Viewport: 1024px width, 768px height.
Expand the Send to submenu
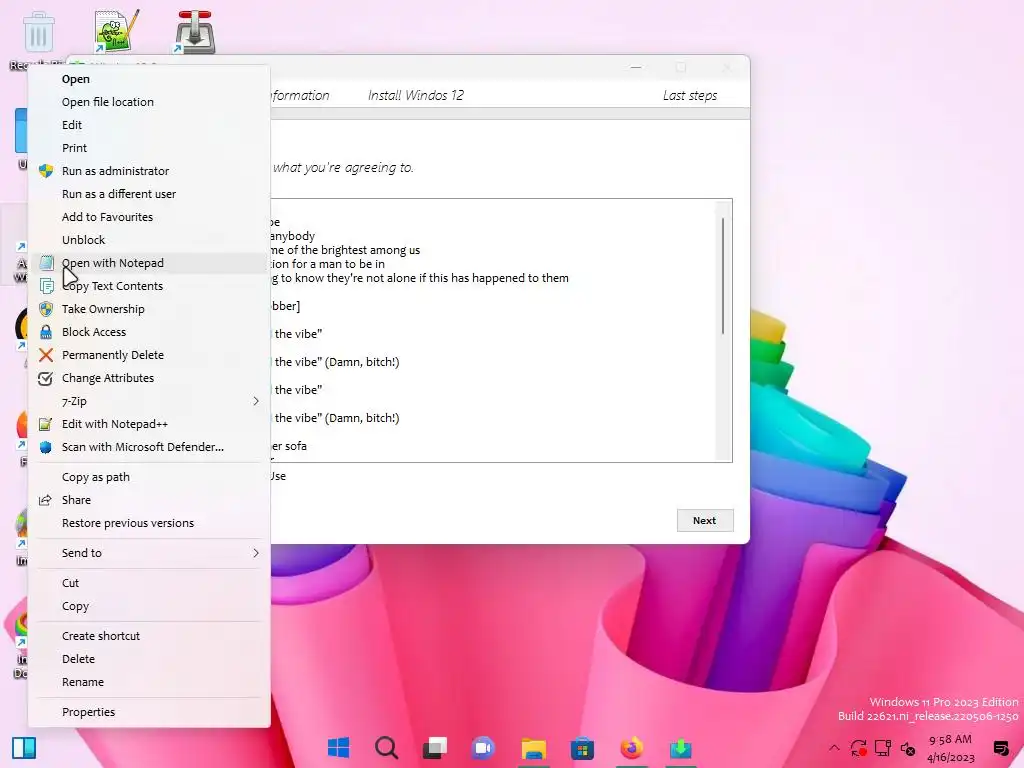(x=149, y=553)
